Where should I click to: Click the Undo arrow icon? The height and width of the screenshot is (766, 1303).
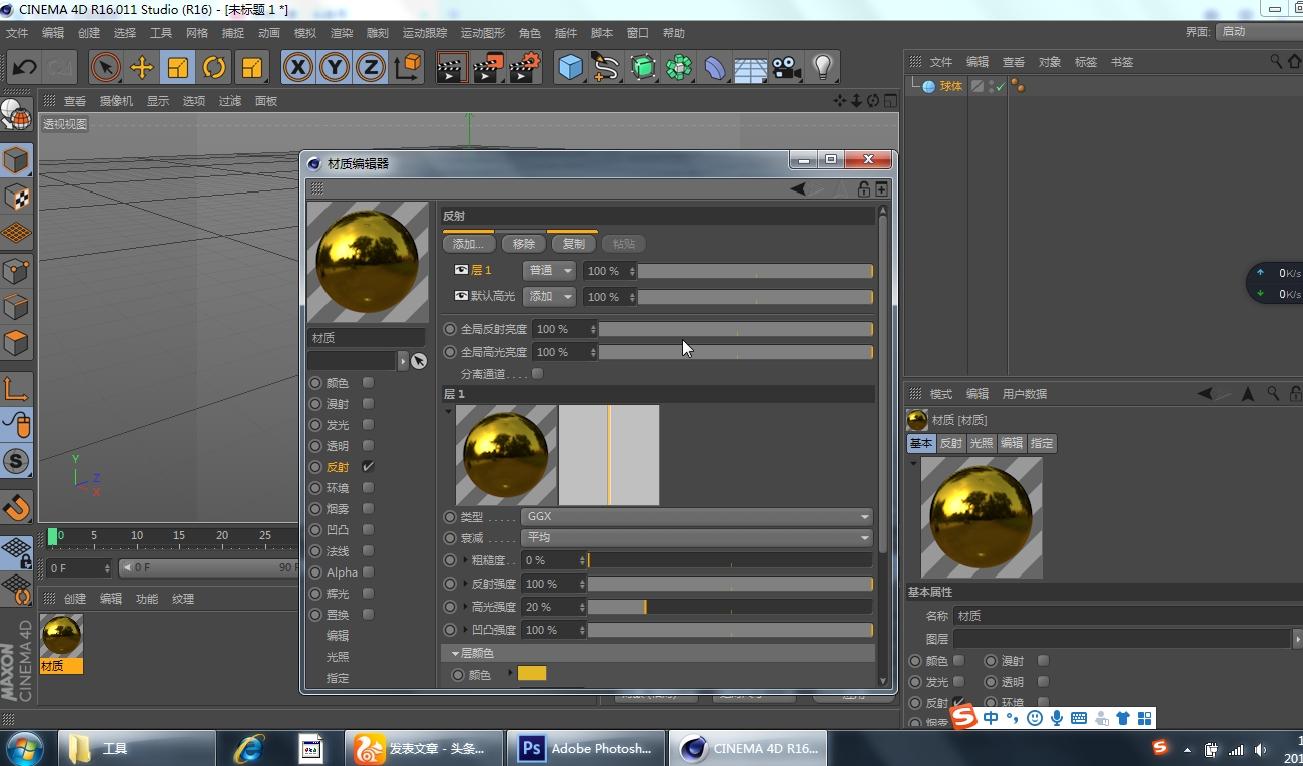(x=24, y=68)
